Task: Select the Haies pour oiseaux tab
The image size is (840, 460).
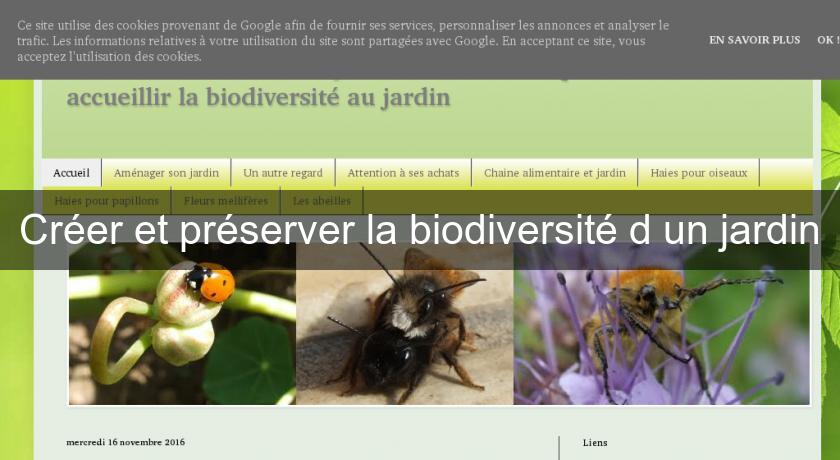Action: (x=698, y=173)
